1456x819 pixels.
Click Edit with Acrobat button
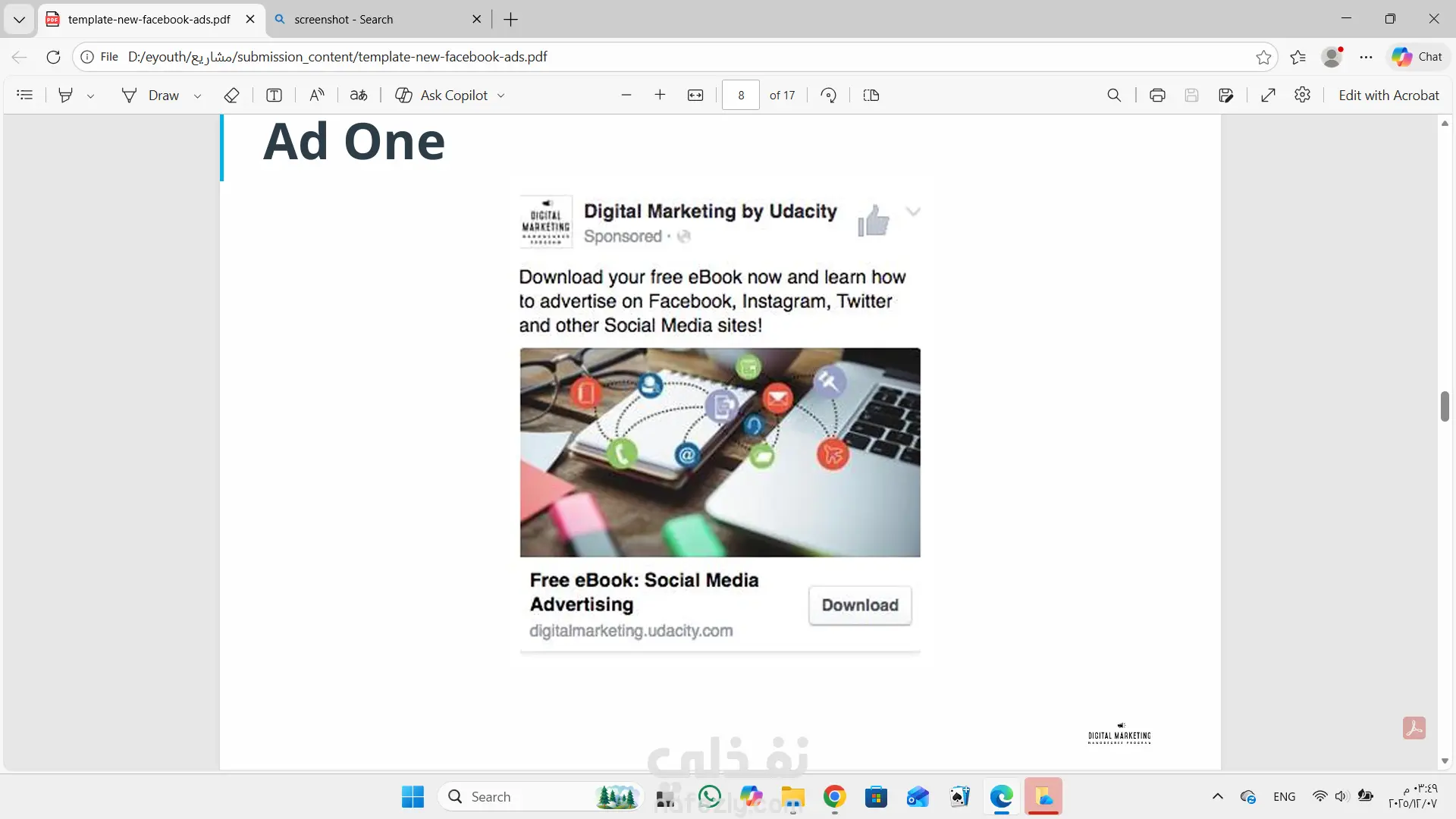click(1388, 95)
